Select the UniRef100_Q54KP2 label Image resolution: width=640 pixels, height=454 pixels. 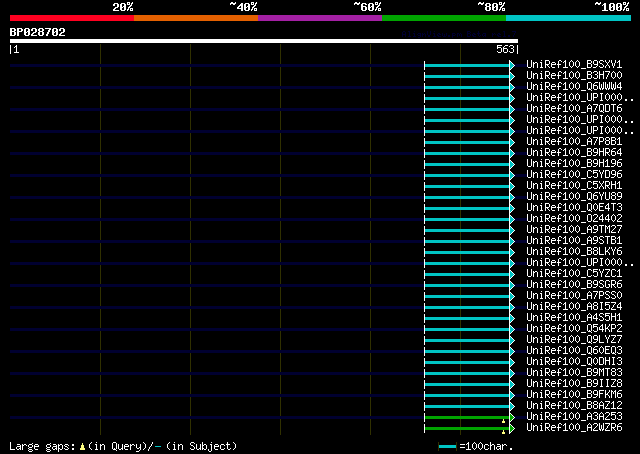coord(574,329)
